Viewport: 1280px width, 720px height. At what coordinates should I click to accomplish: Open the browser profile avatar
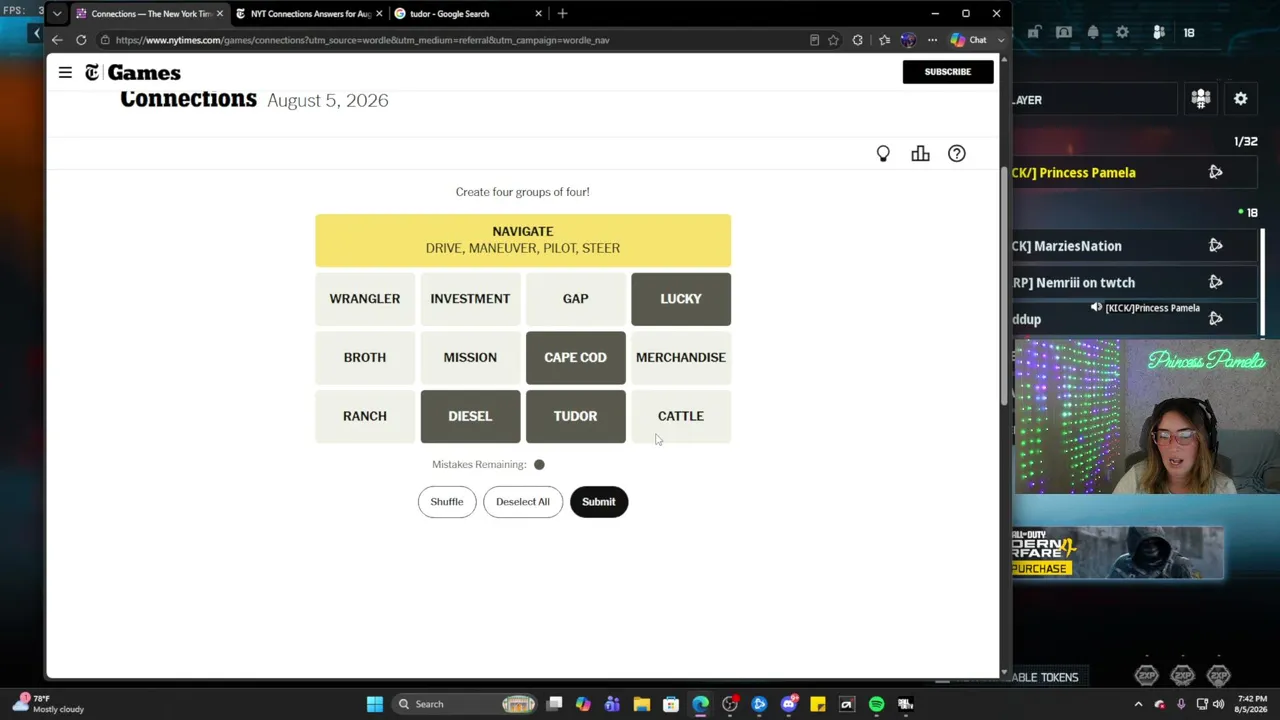click(x=908, y=40)
